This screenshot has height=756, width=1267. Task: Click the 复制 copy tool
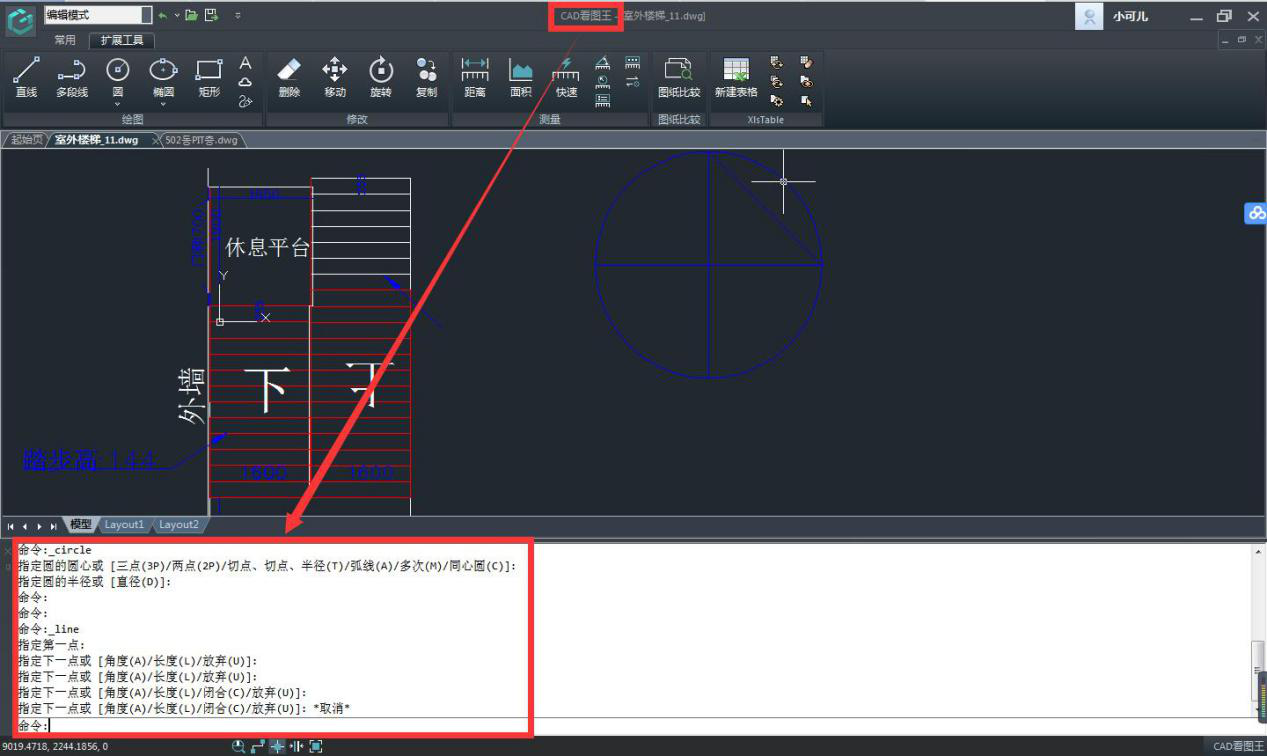click(426, 77)
